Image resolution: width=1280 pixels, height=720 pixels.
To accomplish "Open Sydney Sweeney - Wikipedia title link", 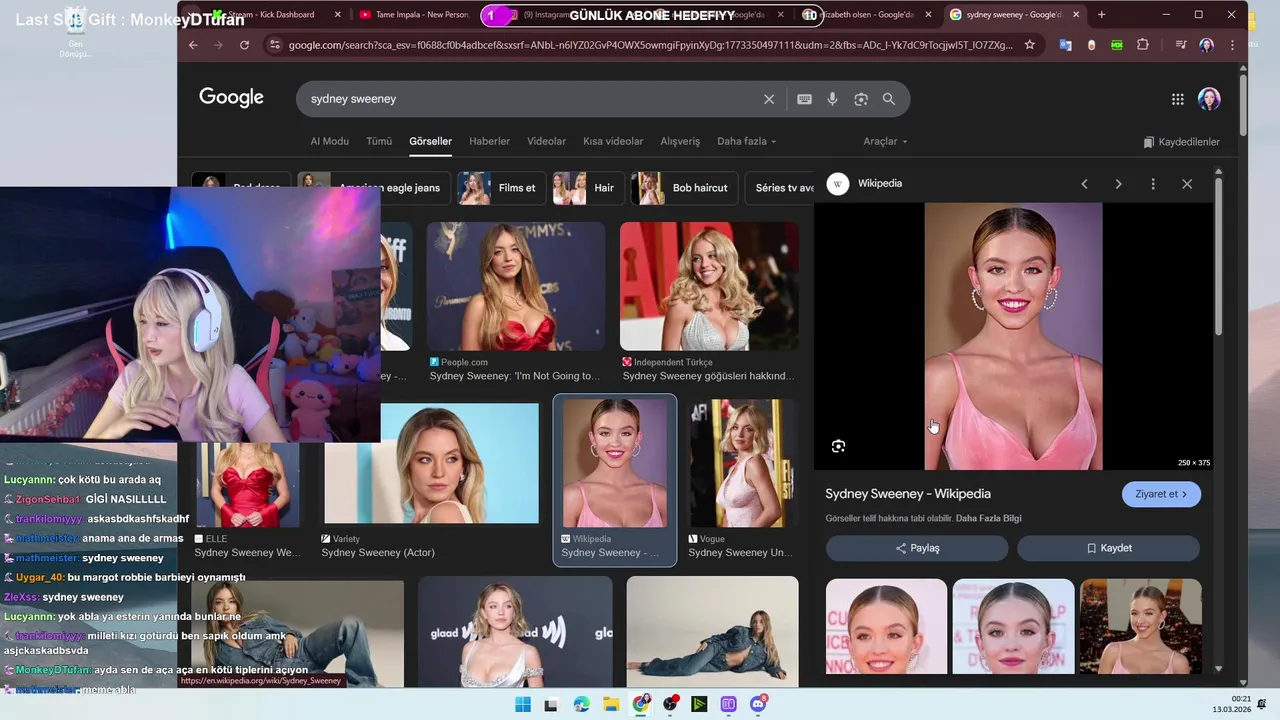I will (x=908, y=494).
